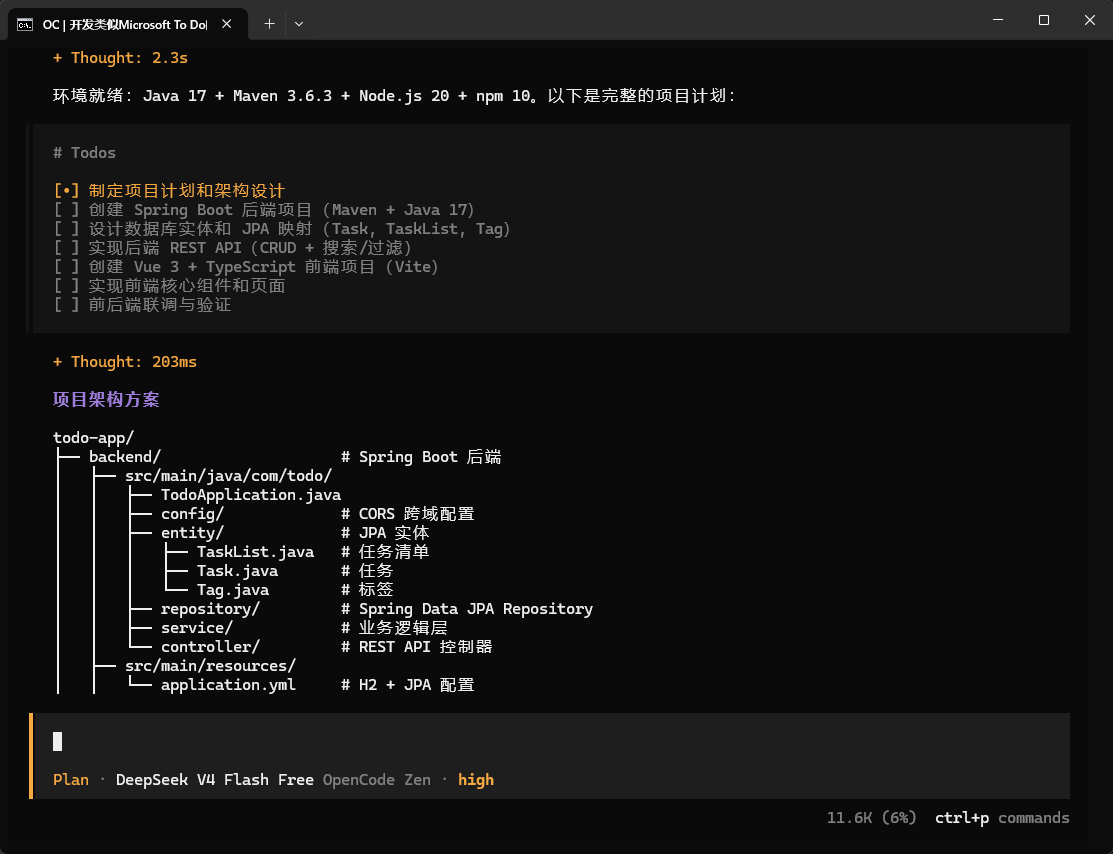Click the comment # CORS 跨域配置
The image size is (1113, 854).
pyautogui.click(x=407, y=514)
